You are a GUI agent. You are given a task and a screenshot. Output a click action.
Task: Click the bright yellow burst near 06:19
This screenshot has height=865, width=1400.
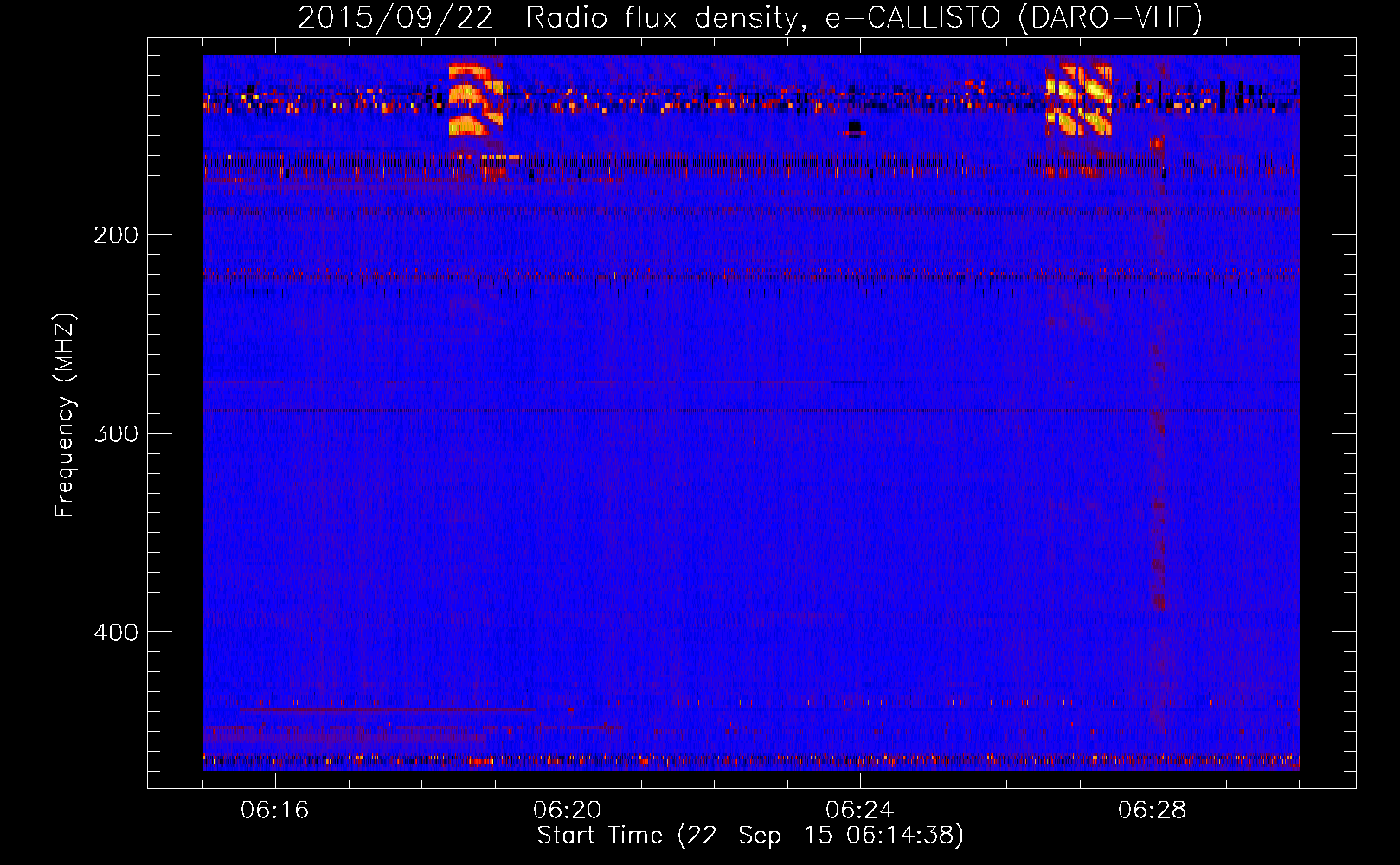pyautogui.click(x=475, y=99)
